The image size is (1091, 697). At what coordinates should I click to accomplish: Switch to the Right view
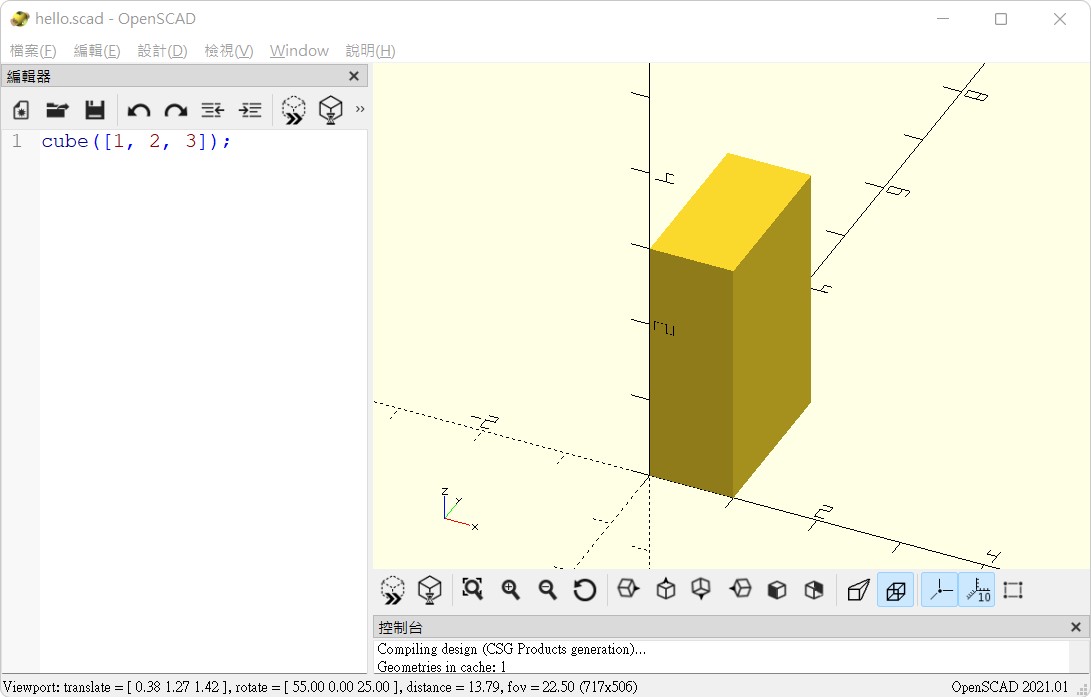[x=628, y=589]
